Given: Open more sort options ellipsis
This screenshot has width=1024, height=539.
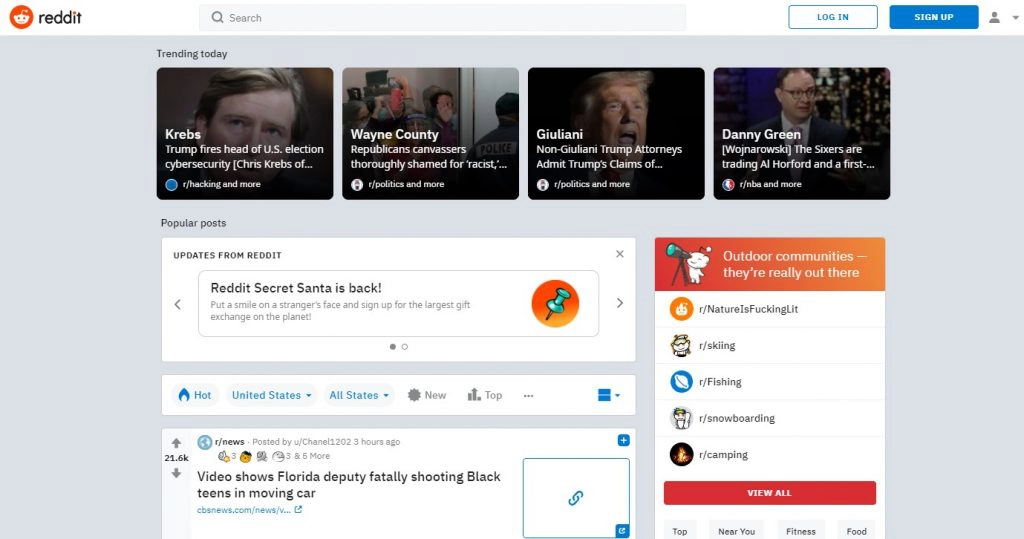Looking at the screenshot, I should tap(528, 395).
